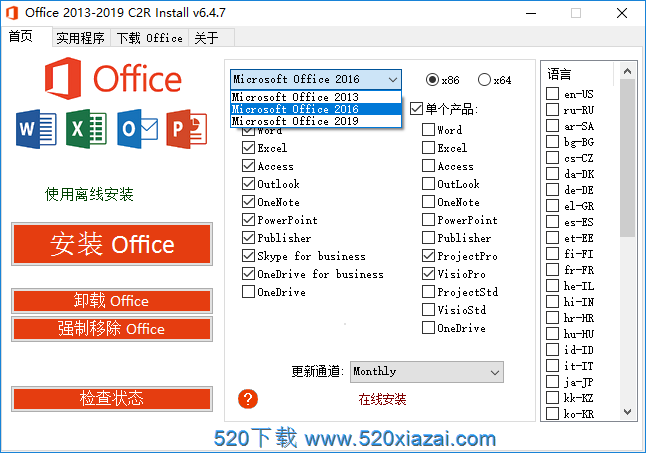Click the PowerPoint application icon
The image size is (646, 453).
(187, 129)
